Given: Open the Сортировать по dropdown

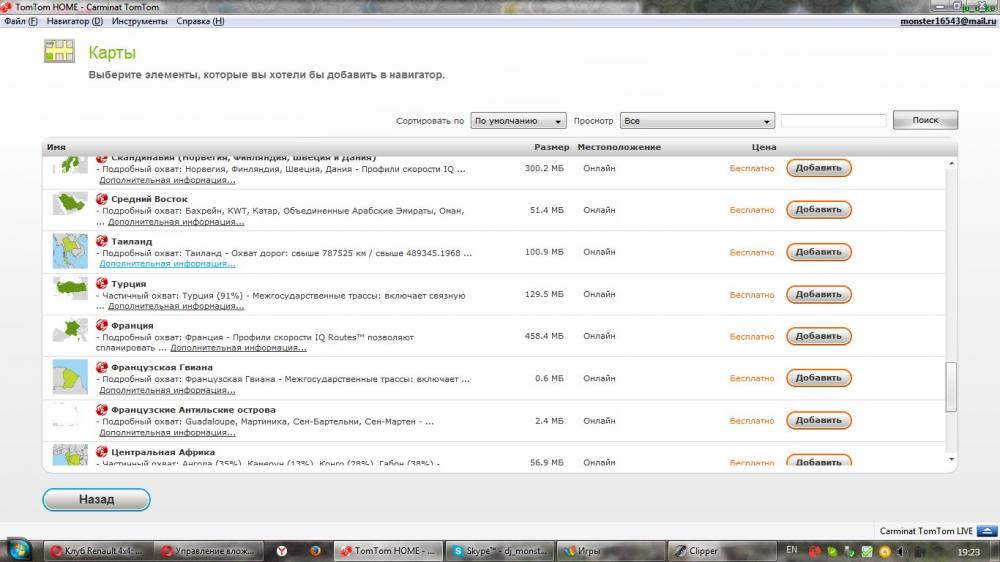Looking at the screenshot, I should [518, 121].
